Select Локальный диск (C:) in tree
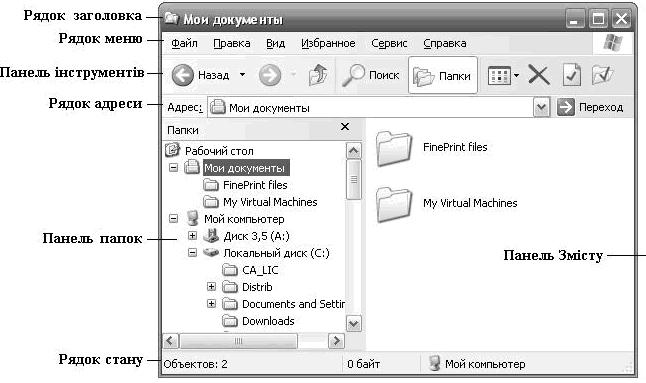The image size is (646, 383). (276, 253)
